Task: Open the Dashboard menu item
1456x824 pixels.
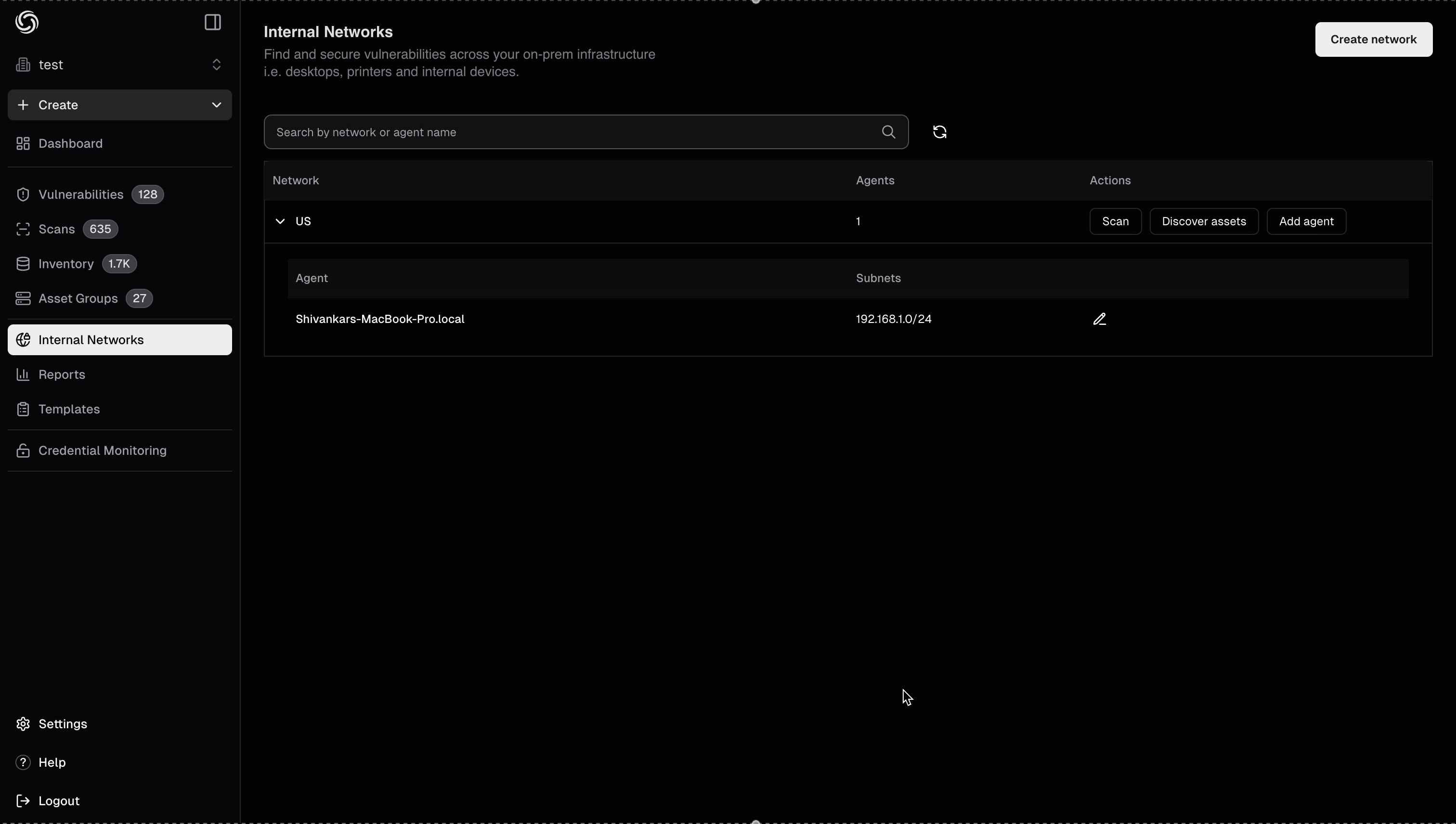Action: (70, 143)
